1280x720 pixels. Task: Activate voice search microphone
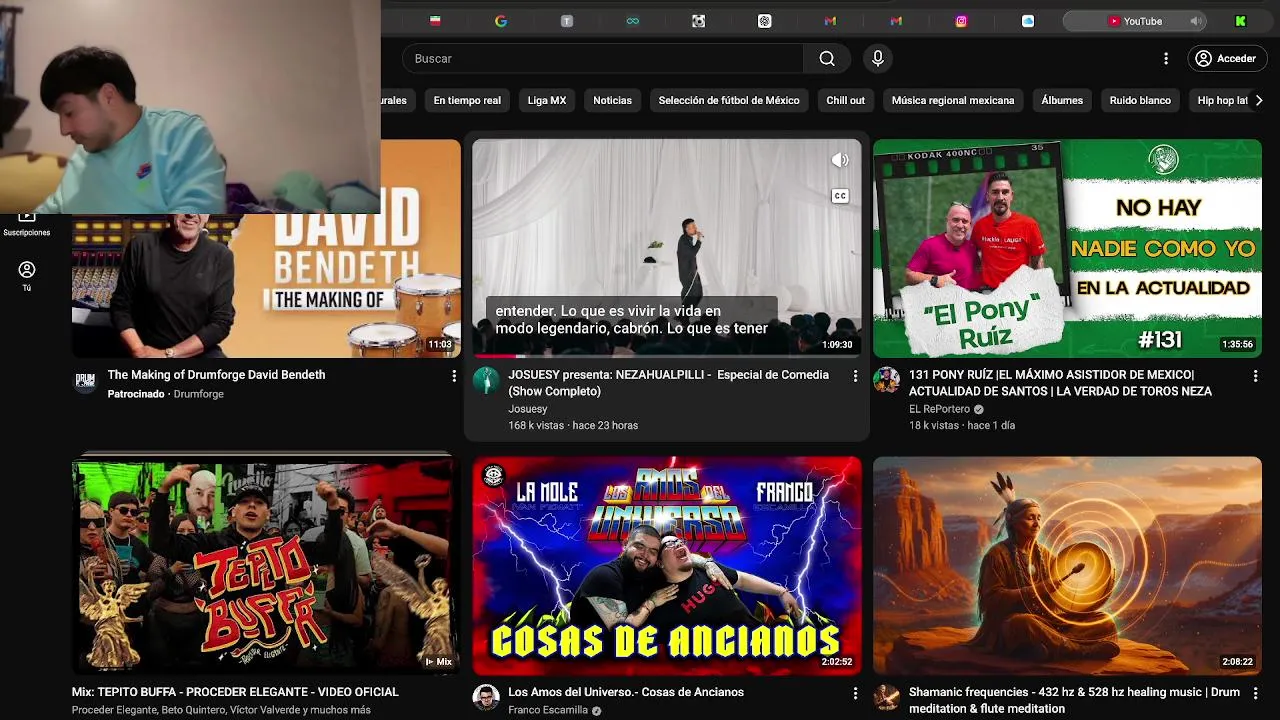[x=878, y=59]
